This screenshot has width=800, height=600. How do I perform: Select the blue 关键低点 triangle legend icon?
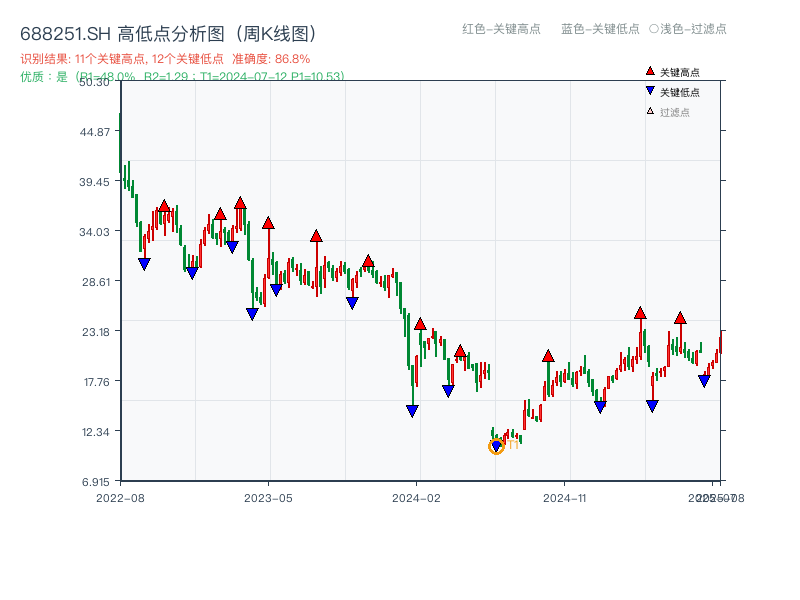tap(648, 90)
